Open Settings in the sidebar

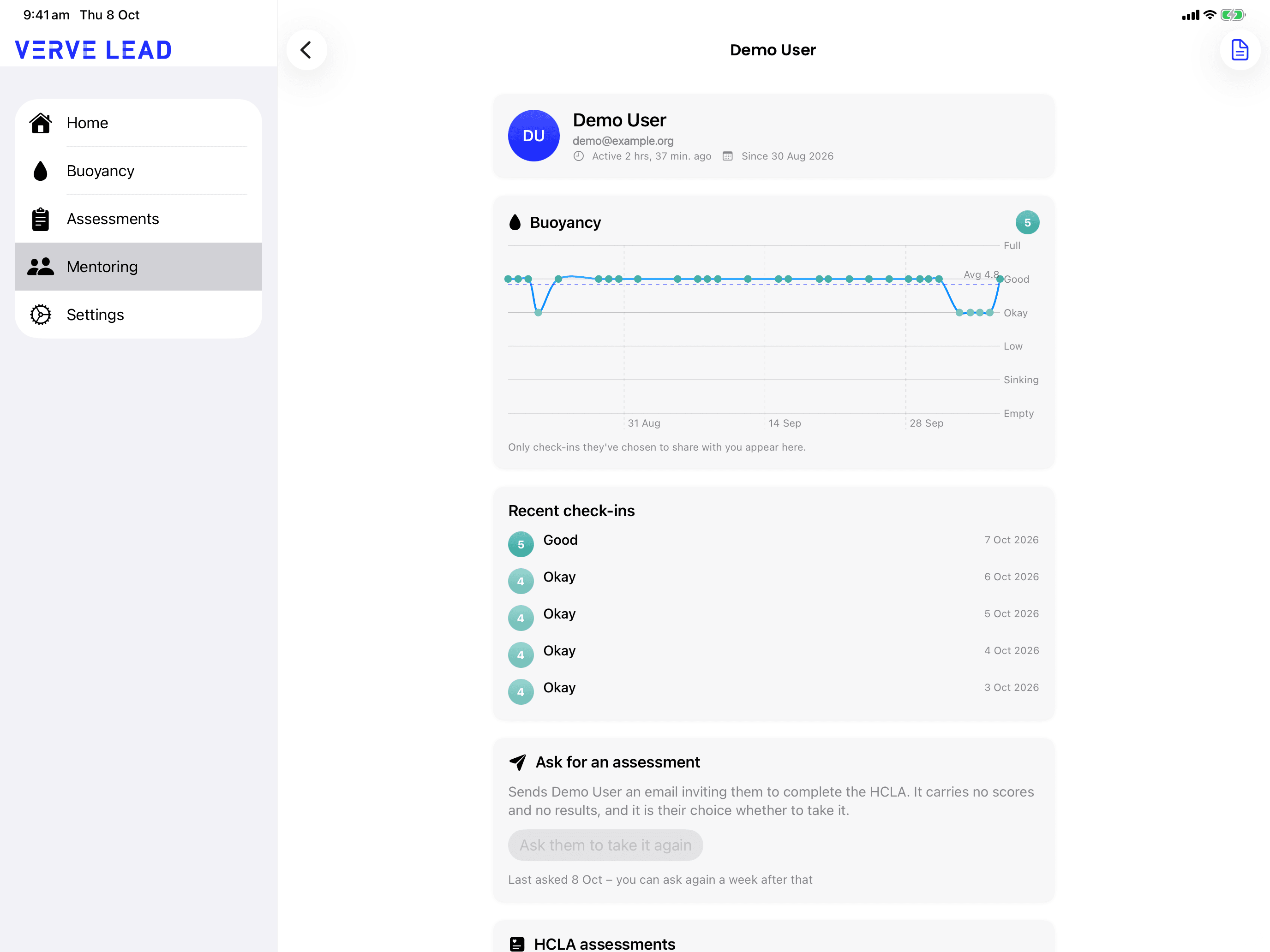(x=138, y=315)
